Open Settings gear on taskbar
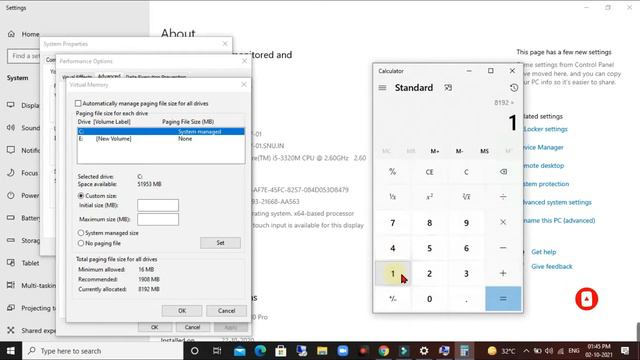Screen dimensions: 640x360 click(x=424, y=351)
